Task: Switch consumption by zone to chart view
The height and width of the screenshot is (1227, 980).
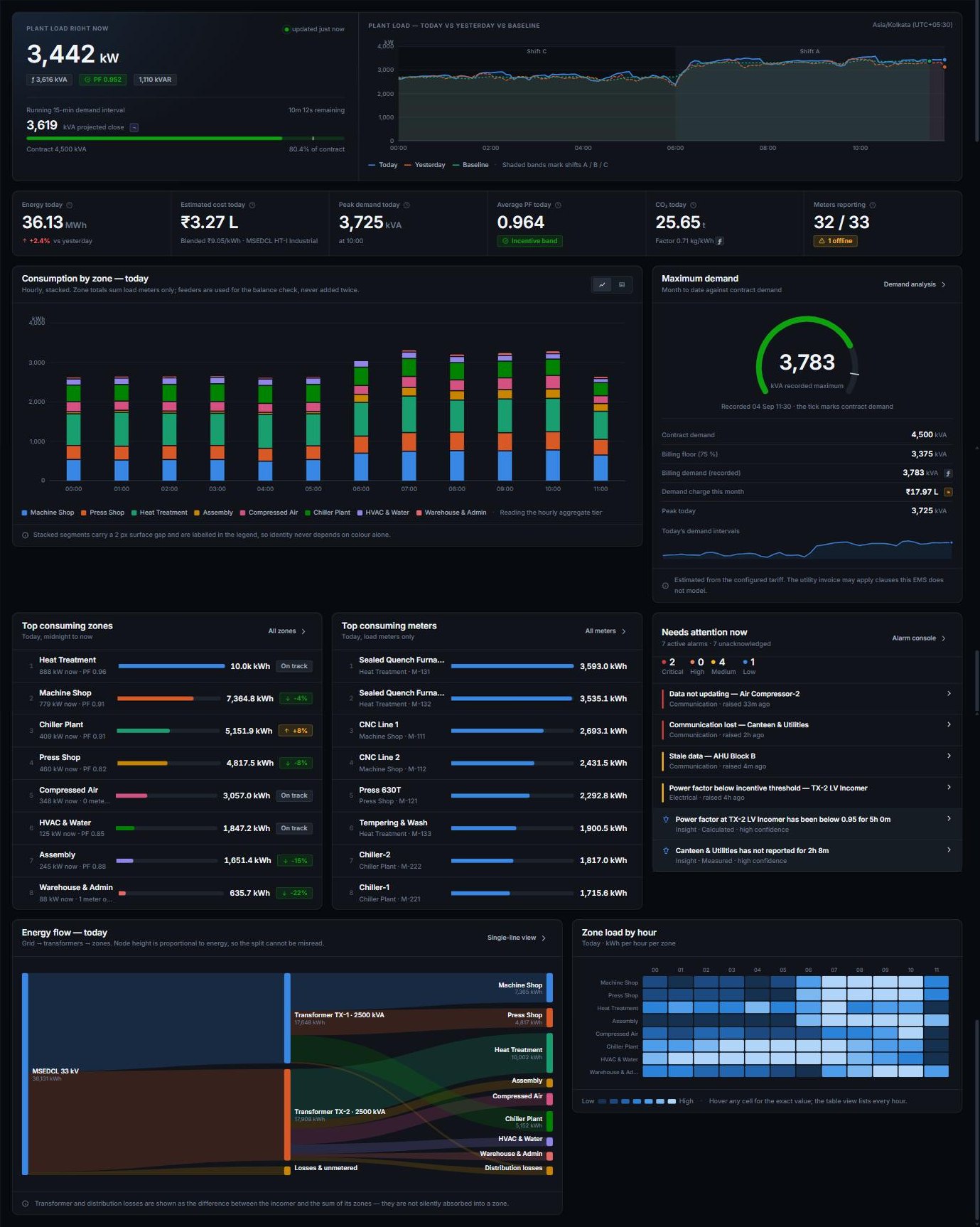Action: pyautogui.click(x=602, y=285)
